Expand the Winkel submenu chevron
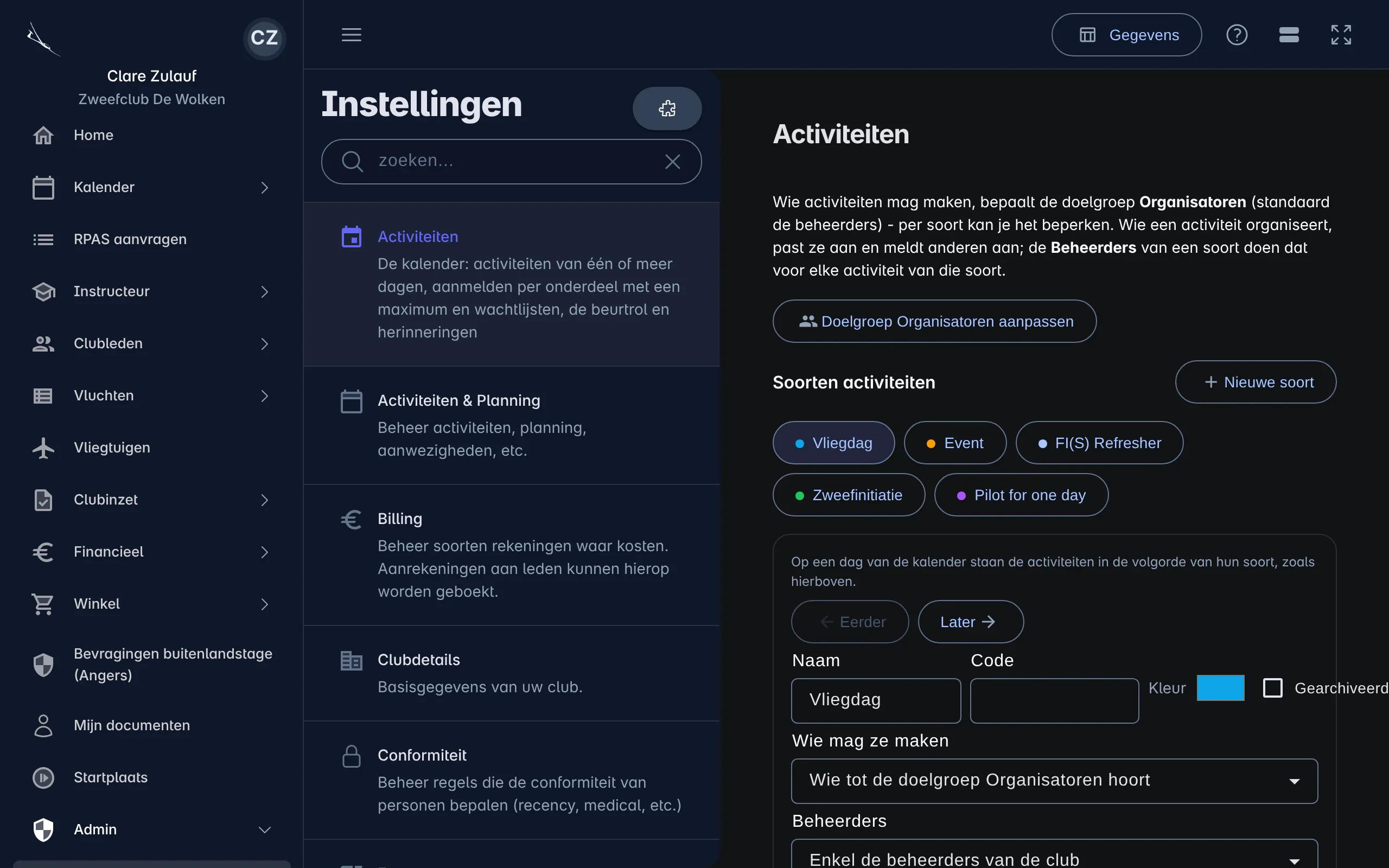 (x=264, y=604)
